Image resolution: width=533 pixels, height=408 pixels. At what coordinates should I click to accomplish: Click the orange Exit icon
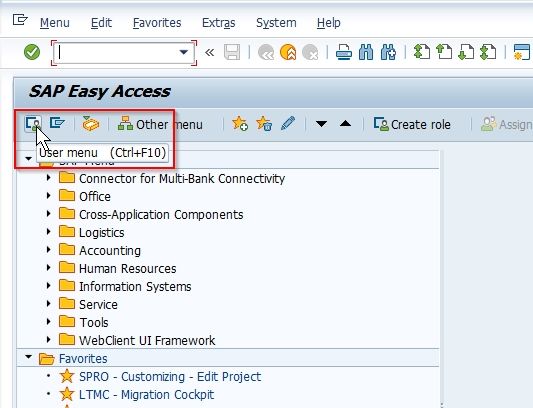click(288, 52)
